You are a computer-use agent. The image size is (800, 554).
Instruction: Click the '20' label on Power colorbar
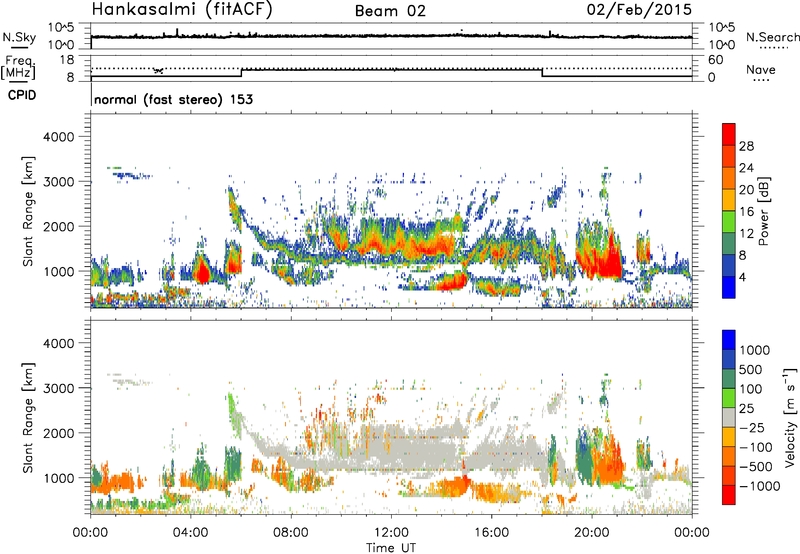746,190
